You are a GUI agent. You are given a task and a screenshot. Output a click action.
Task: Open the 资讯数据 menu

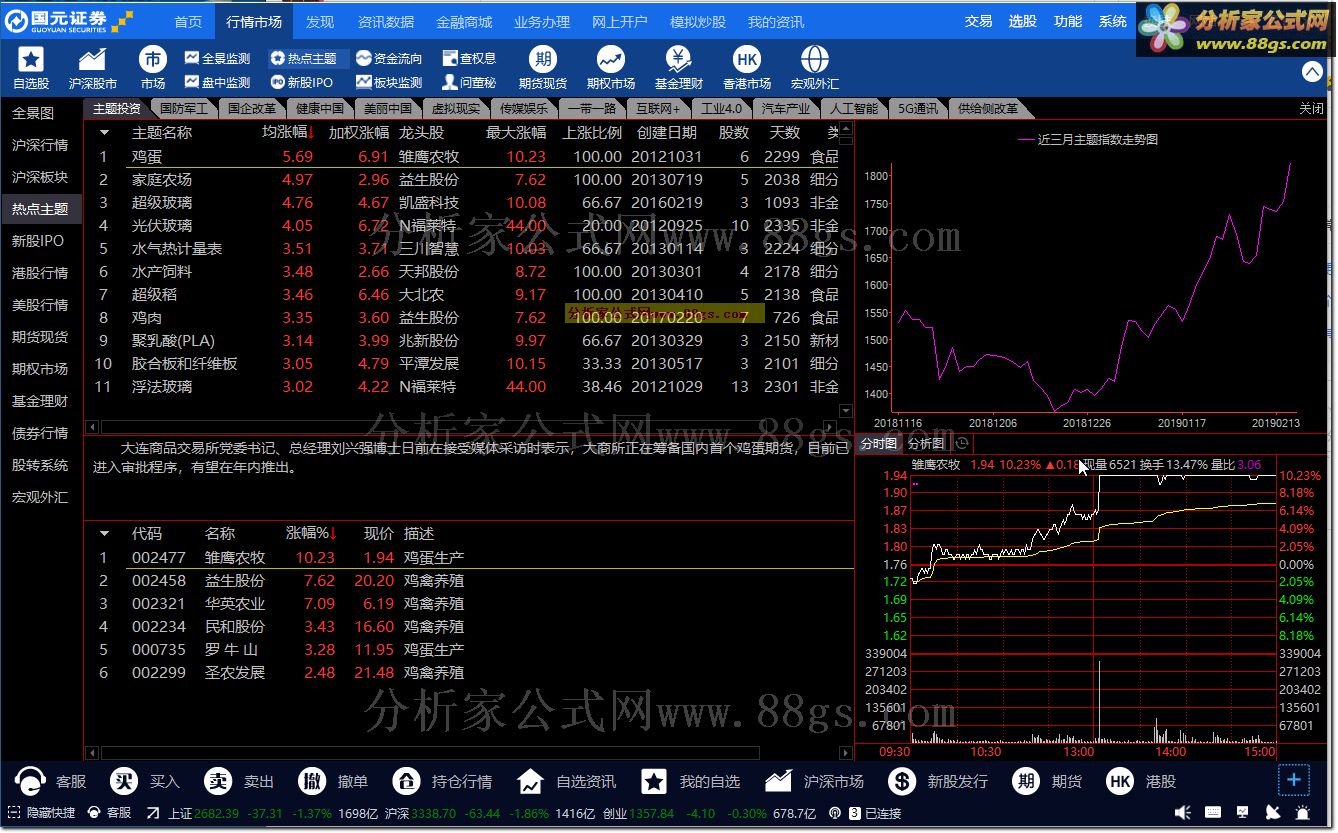(386, 21)
